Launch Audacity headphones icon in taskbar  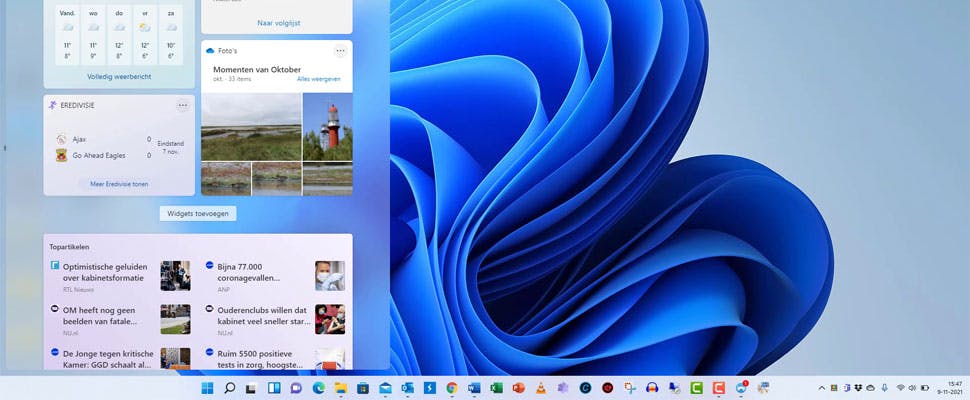[x=651, y=388]
